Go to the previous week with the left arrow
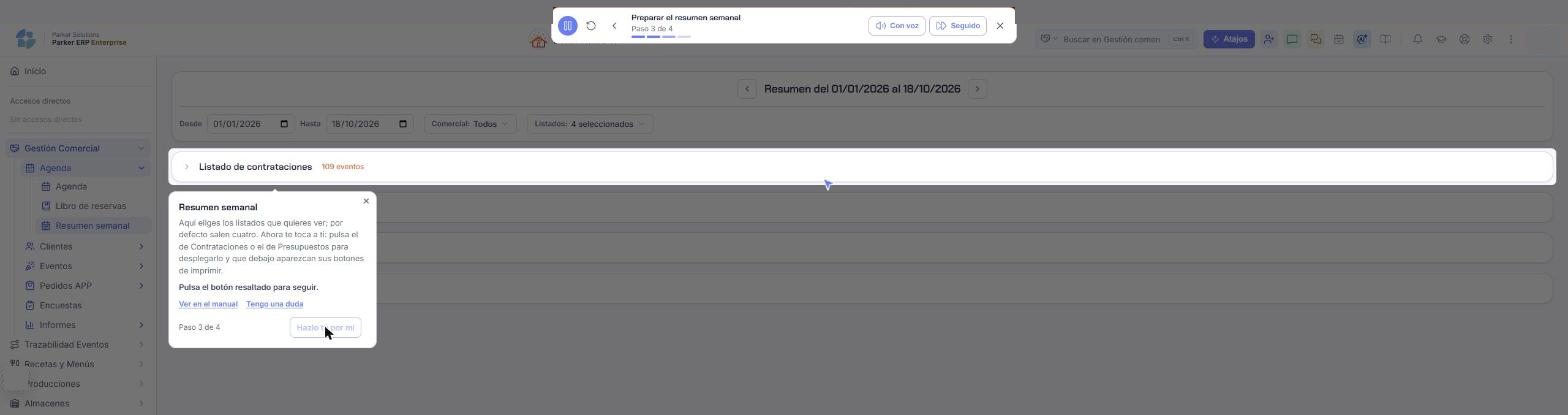The height and width of the screenshot is (415, 1568). (747, 89)
